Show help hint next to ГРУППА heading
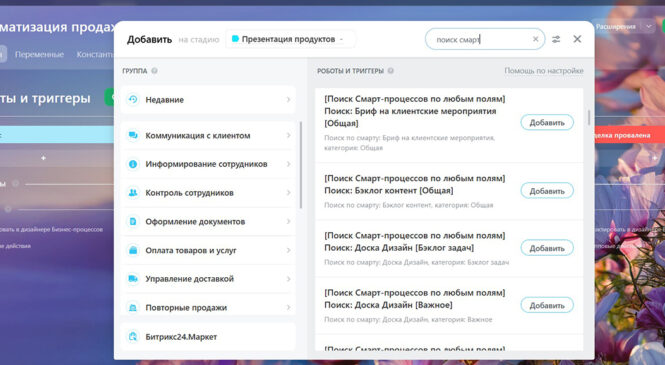665x365 pixels. pos(154,71)
